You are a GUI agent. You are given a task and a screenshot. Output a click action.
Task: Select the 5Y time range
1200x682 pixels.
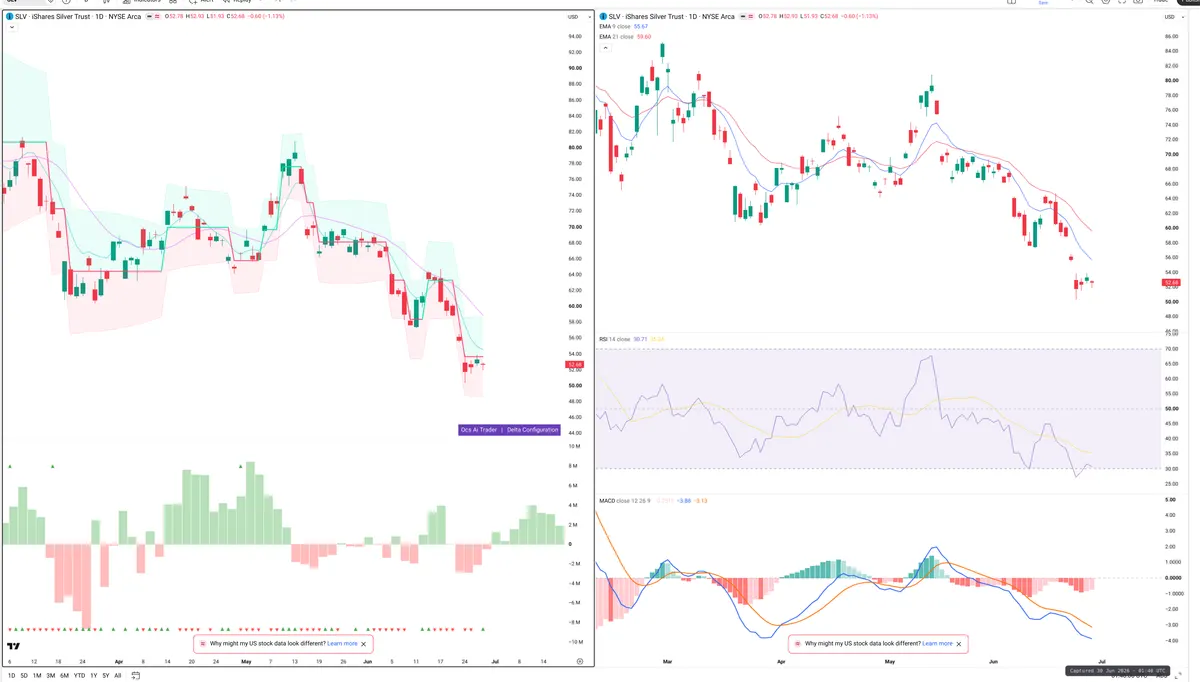(x=105, y=676)
